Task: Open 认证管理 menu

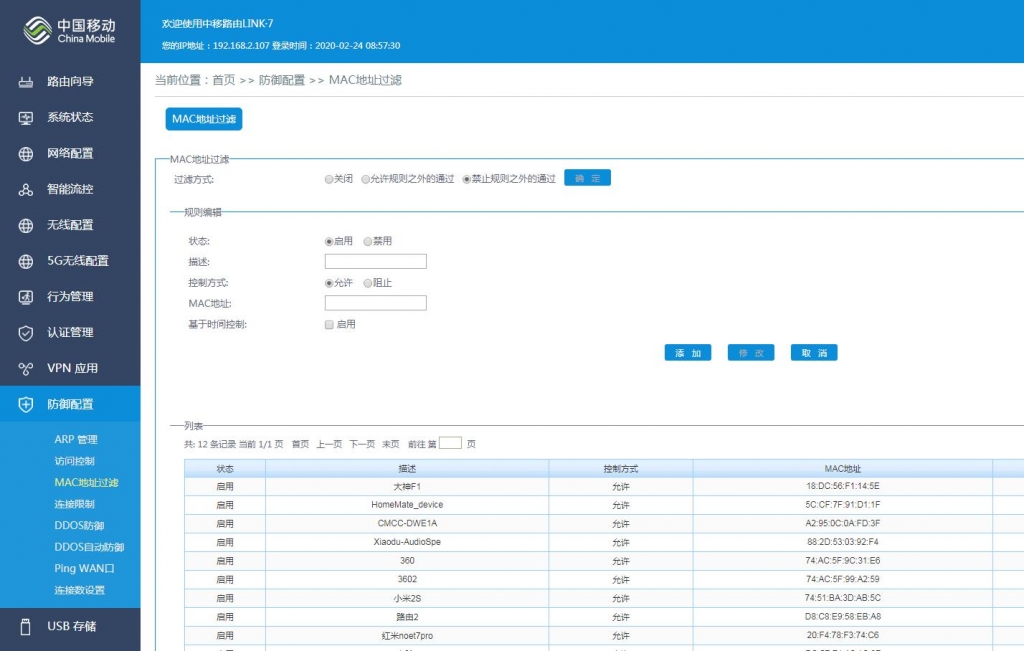Action: pyautogui.click(x=70, y=332)
